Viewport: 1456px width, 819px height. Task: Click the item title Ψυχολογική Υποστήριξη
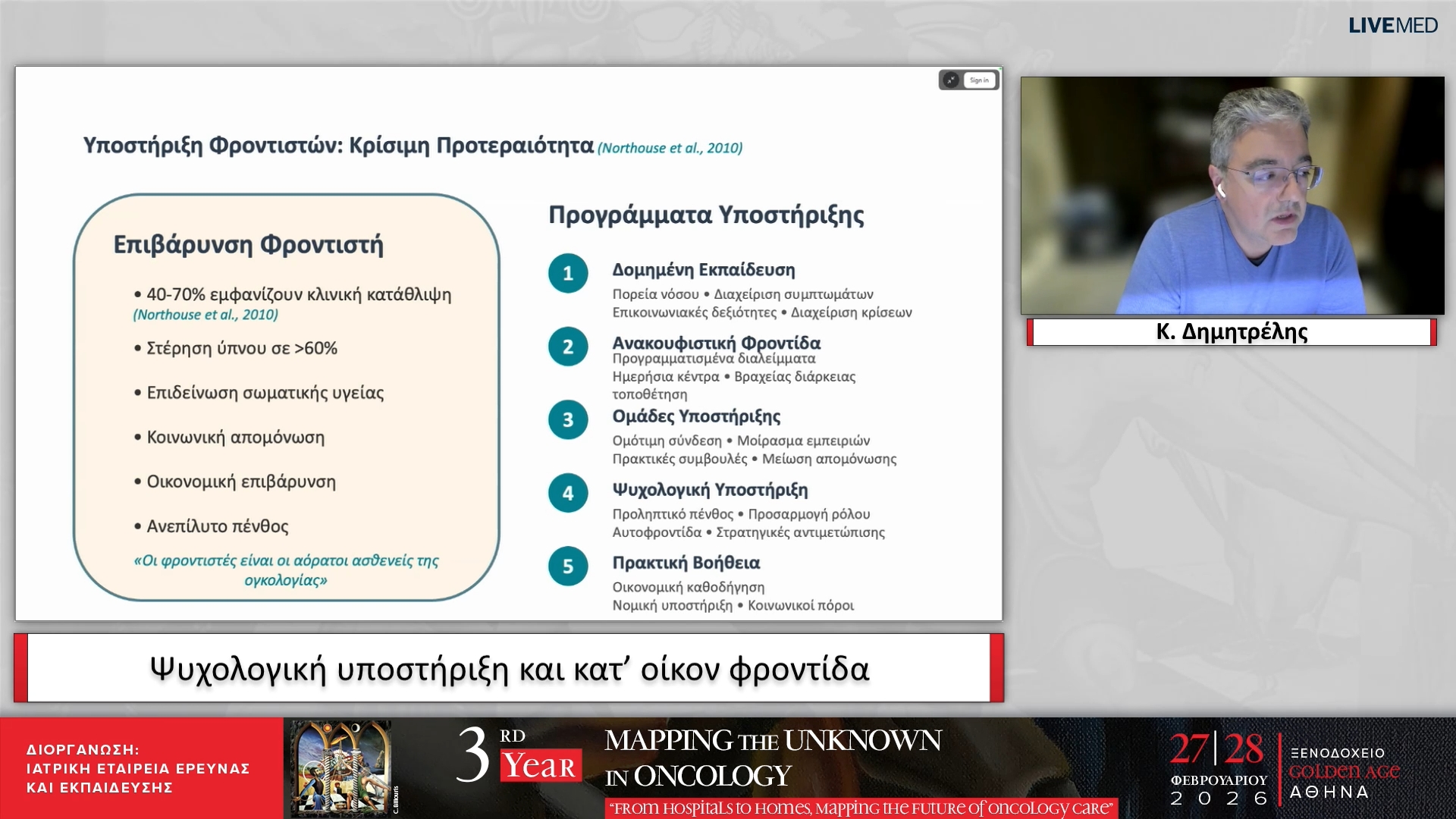tap(710, 490)
